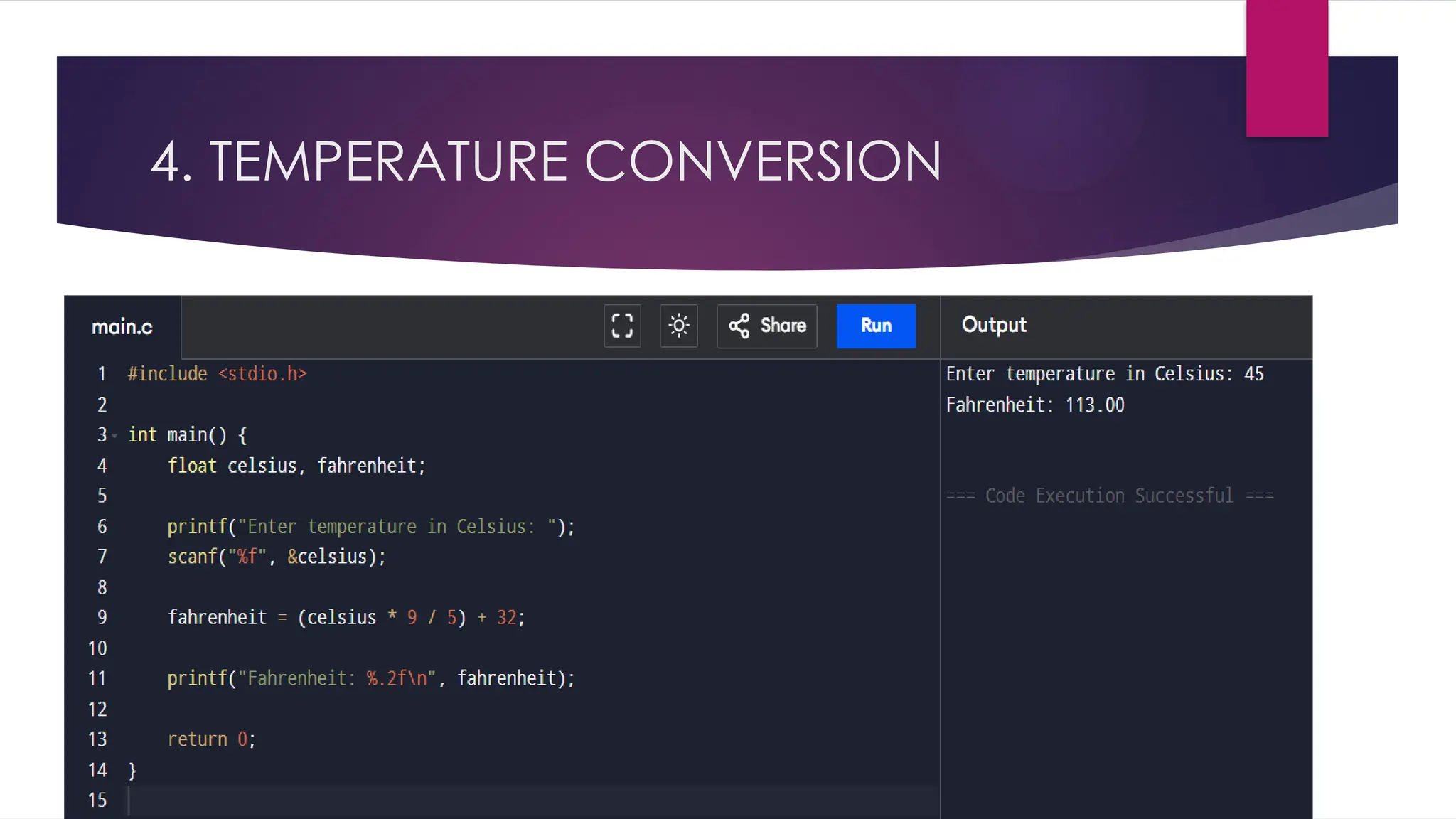
Task: Click line number 7 in gutter
Action: (102, 557)
